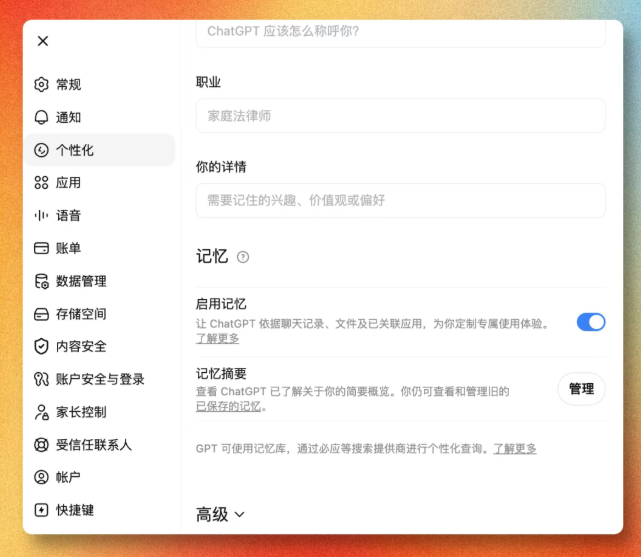Image resolution: width=641 pixels, height=557 pixels.
Task: Click the bell icon beside 通知
Action: pos(41,117)
